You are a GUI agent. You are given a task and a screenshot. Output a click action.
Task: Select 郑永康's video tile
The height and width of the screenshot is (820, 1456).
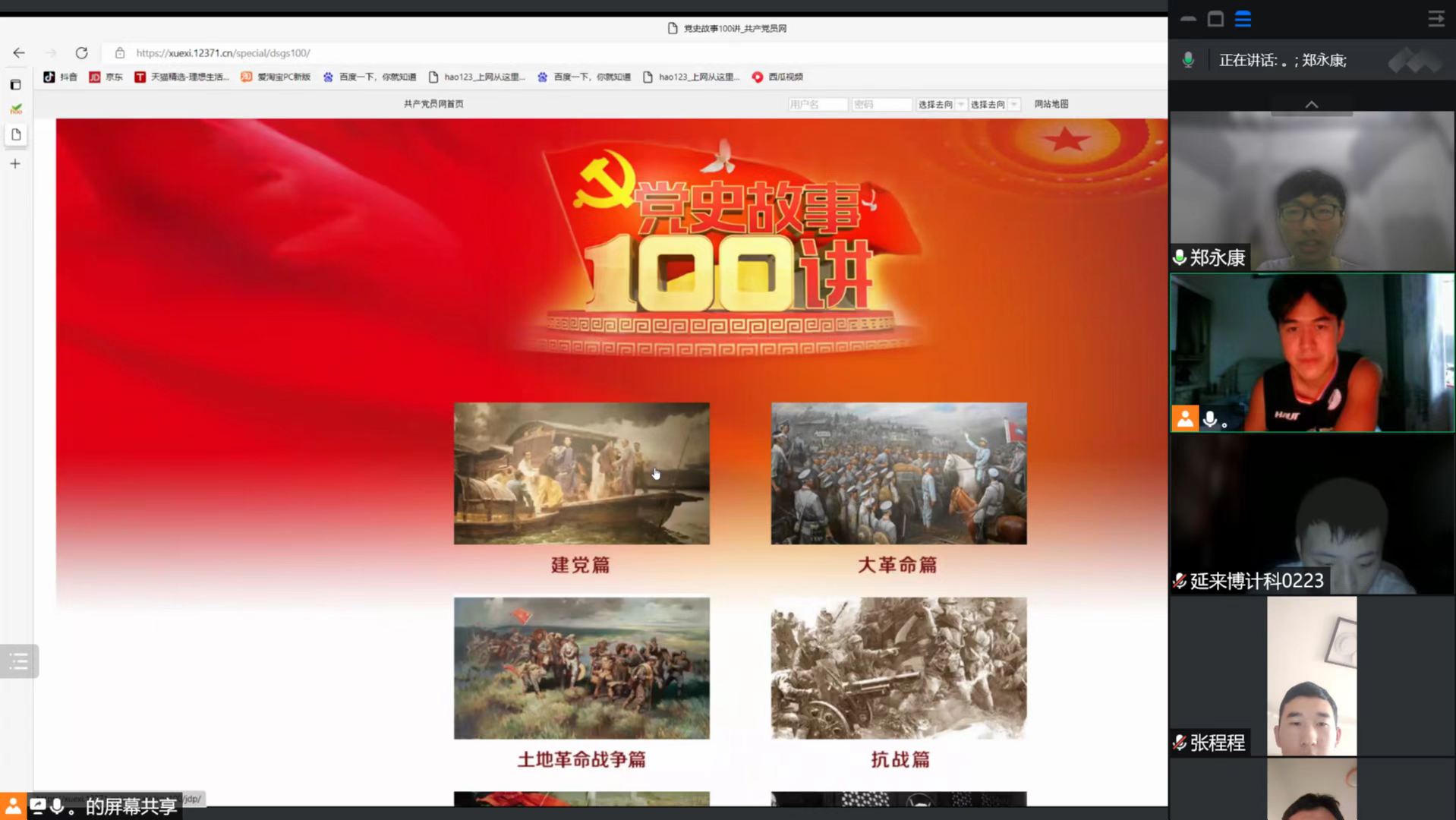coord(1312,191)
